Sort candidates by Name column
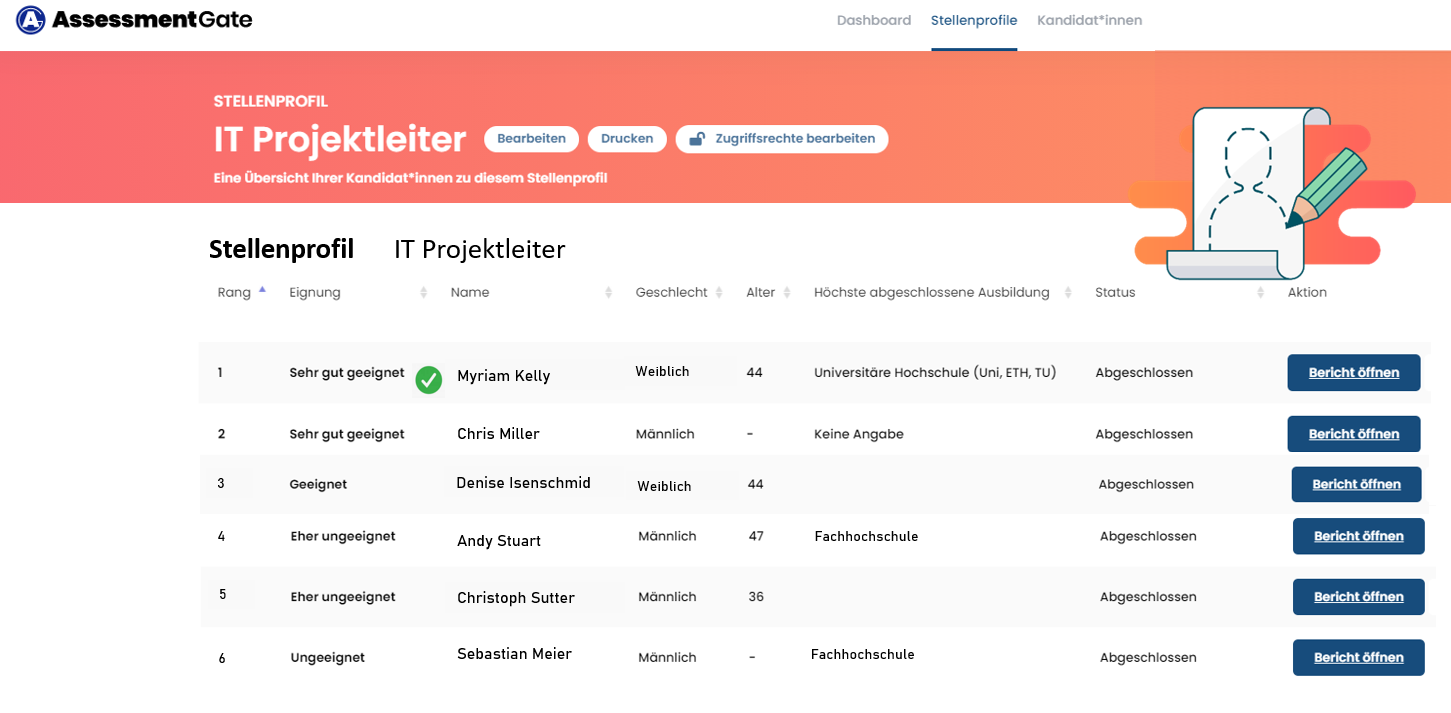This screenshot has width=1451, height=713. point(608,293)
